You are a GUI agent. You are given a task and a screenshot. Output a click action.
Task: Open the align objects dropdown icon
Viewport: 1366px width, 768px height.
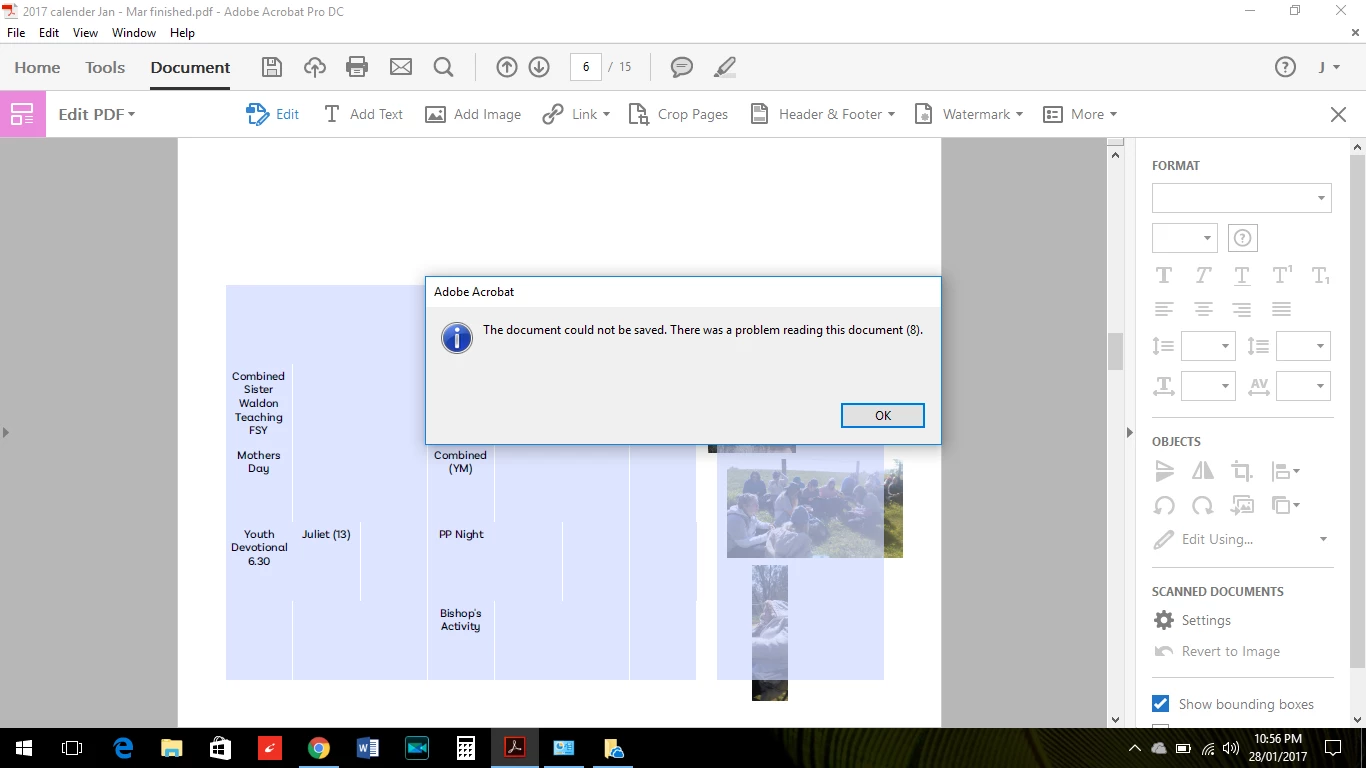[x=1285, y=471]
